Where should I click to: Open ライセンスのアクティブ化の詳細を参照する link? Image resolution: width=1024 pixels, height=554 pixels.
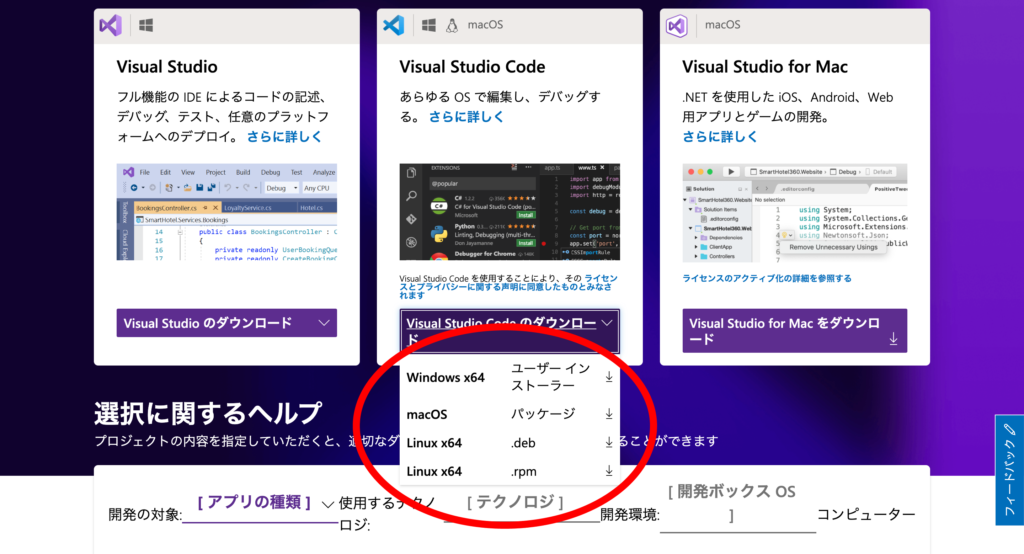(767, 278)
